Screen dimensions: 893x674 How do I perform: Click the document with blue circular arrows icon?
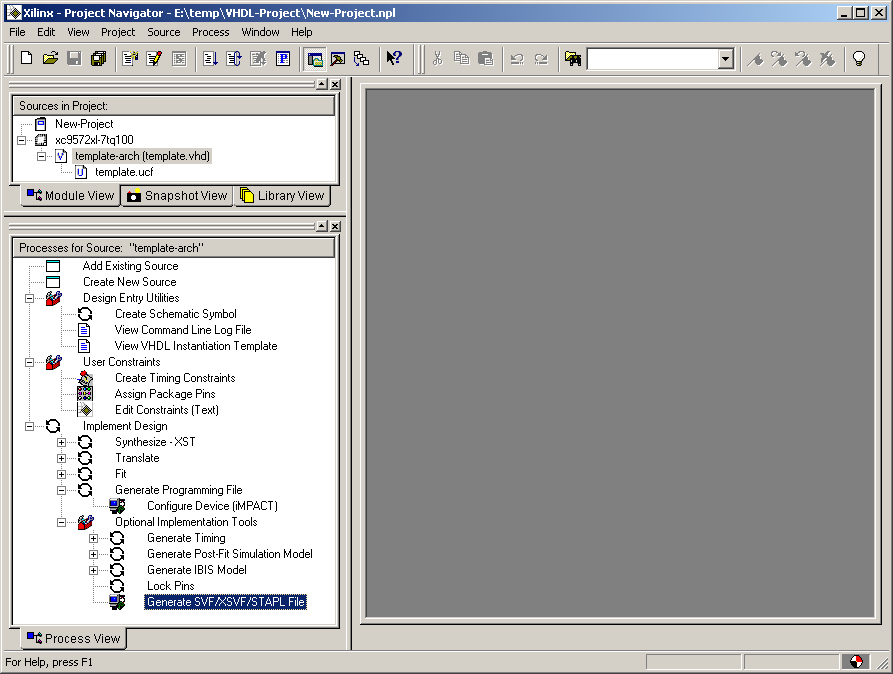[x=234, y=58]
